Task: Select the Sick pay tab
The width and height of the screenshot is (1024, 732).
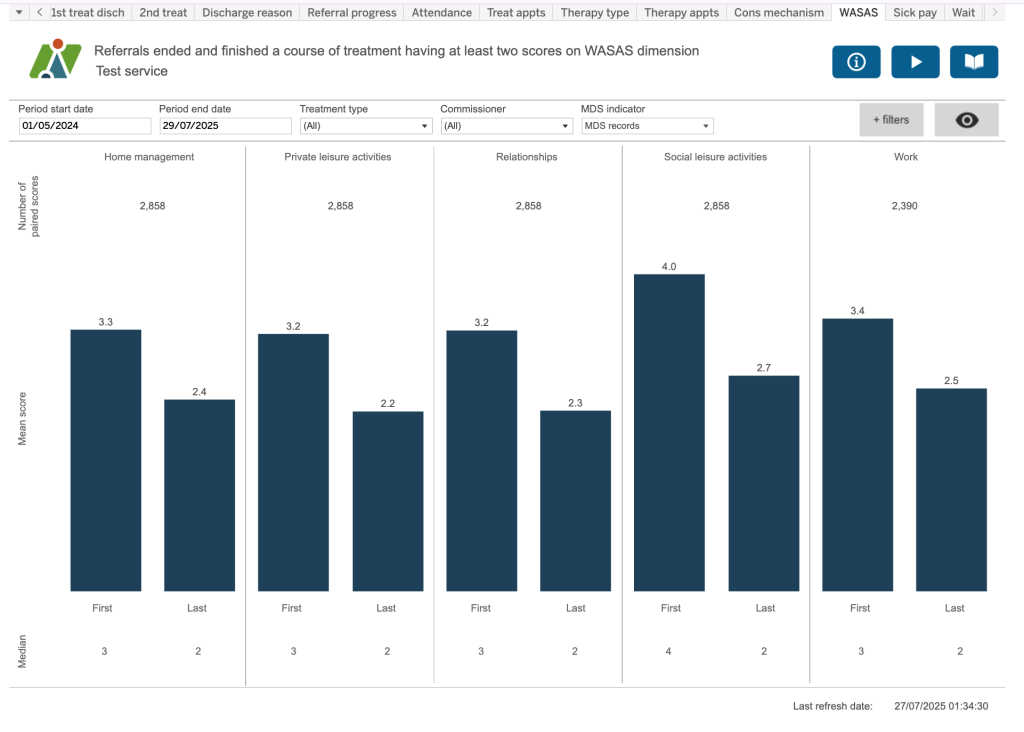Action: point(914,13)
